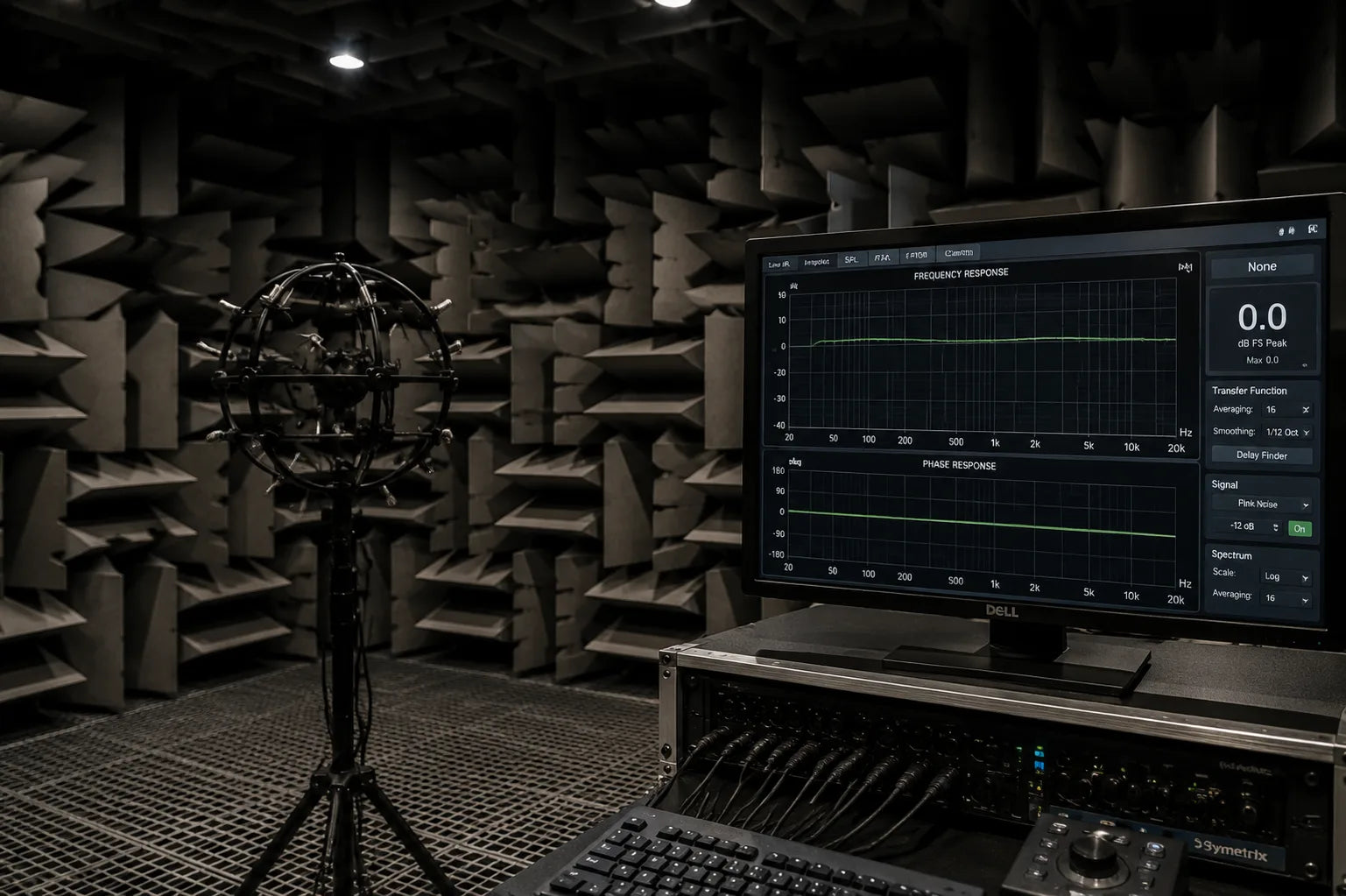The image size is (1346, 896).
Task: Expand the Smoothing 1/12 Oct dropdown
Action: click(x=1286, y=433)
